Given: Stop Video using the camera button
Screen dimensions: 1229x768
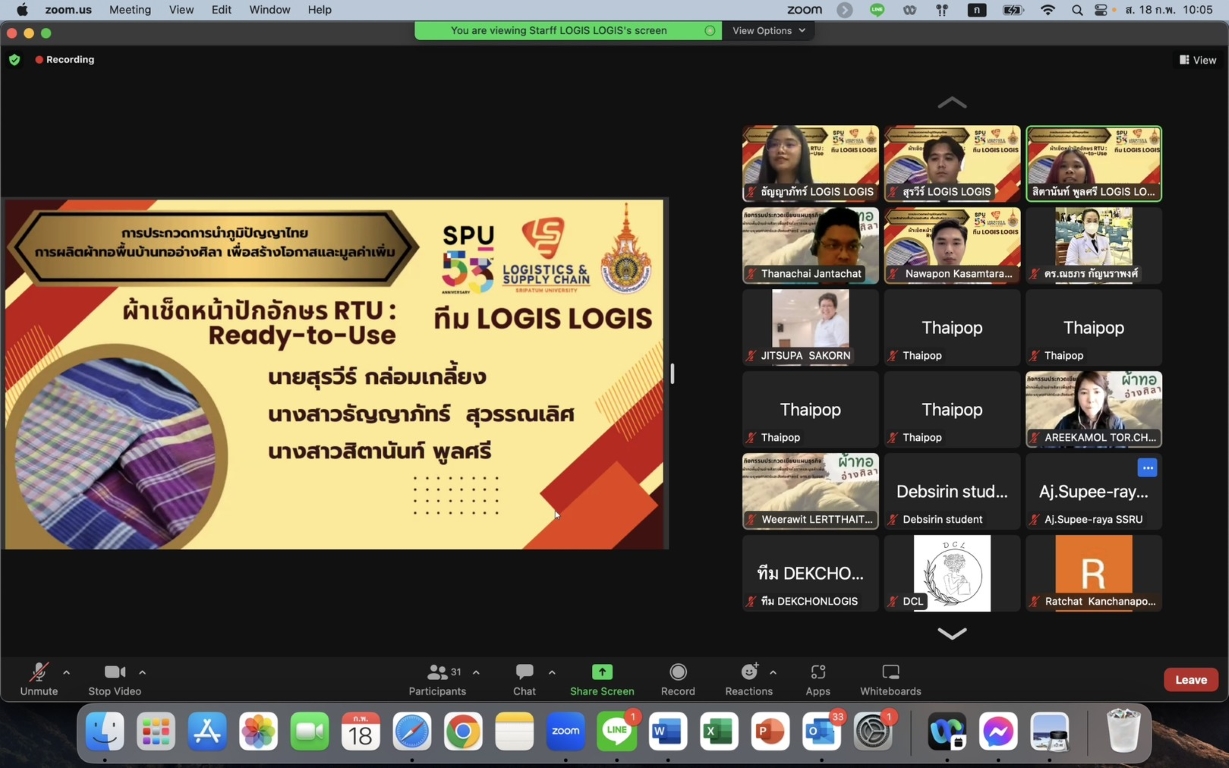Looking at the screenshot, I should [114, 679].
